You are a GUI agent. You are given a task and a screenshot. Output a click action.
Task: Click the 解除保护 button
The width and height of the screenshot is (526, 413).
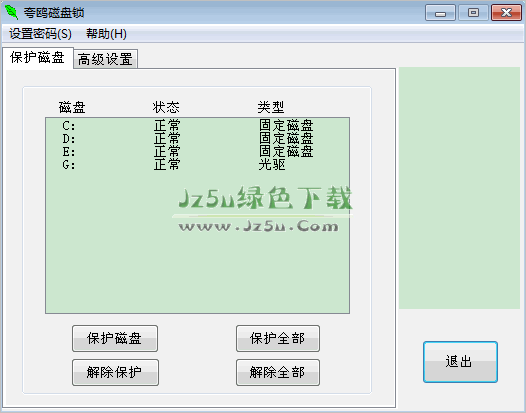115,372
